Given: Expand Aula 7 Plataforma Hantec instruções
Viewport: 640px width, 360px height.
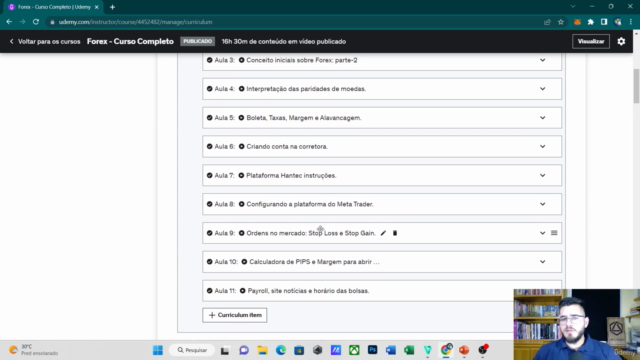Looking at the screenshot, I should tap(542, 176).
